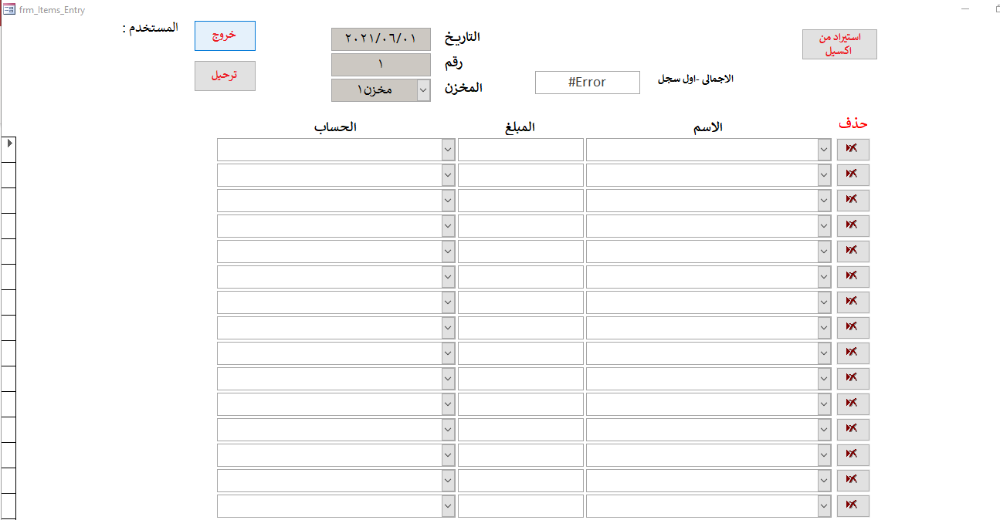The width and height of the screenshot is (1000, 520).
Task: Focus the المبلغ amount field in the twelfth row
Action: (520, 431)
